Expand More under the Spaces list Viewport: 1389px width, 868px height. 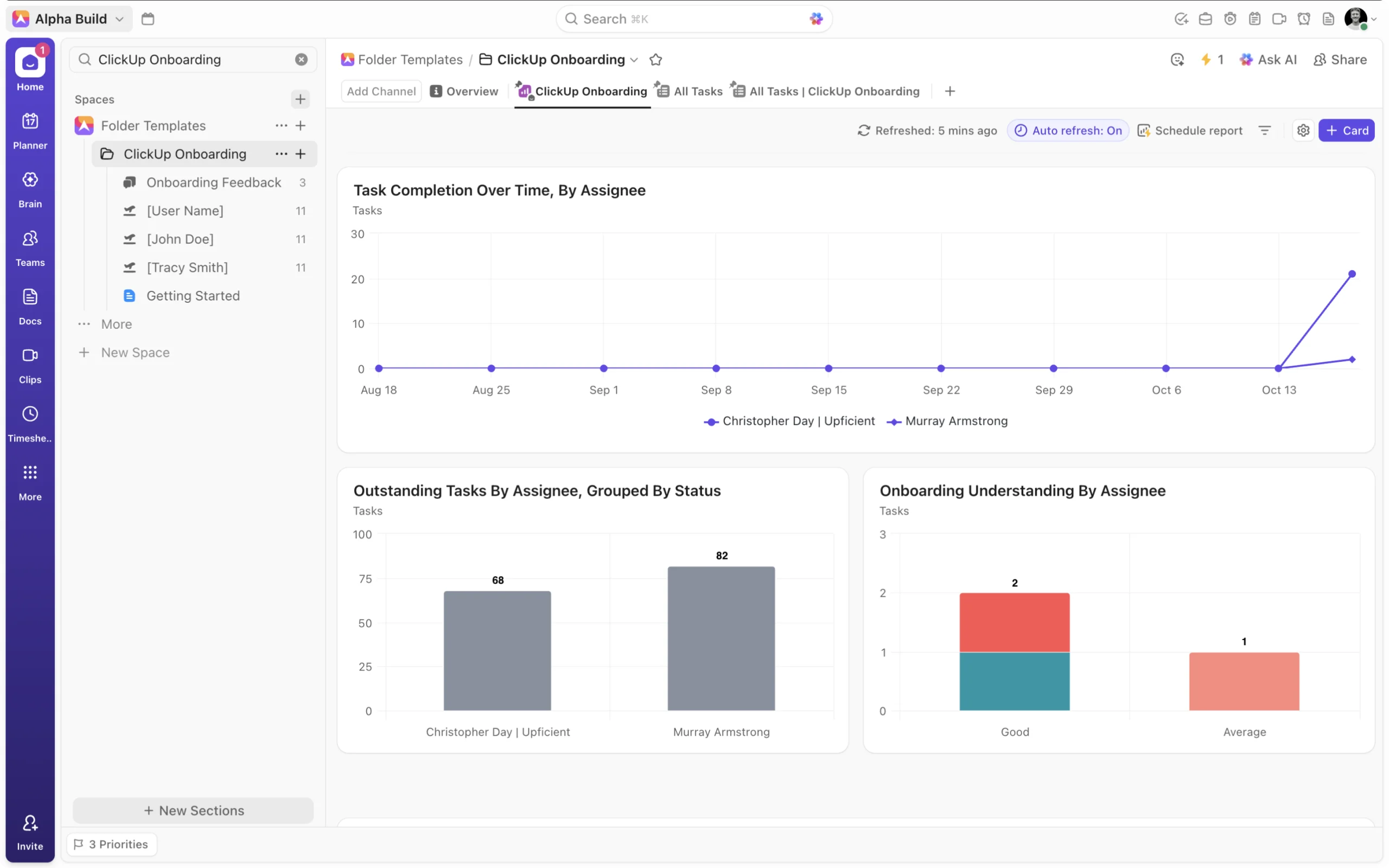click(116, 324)
